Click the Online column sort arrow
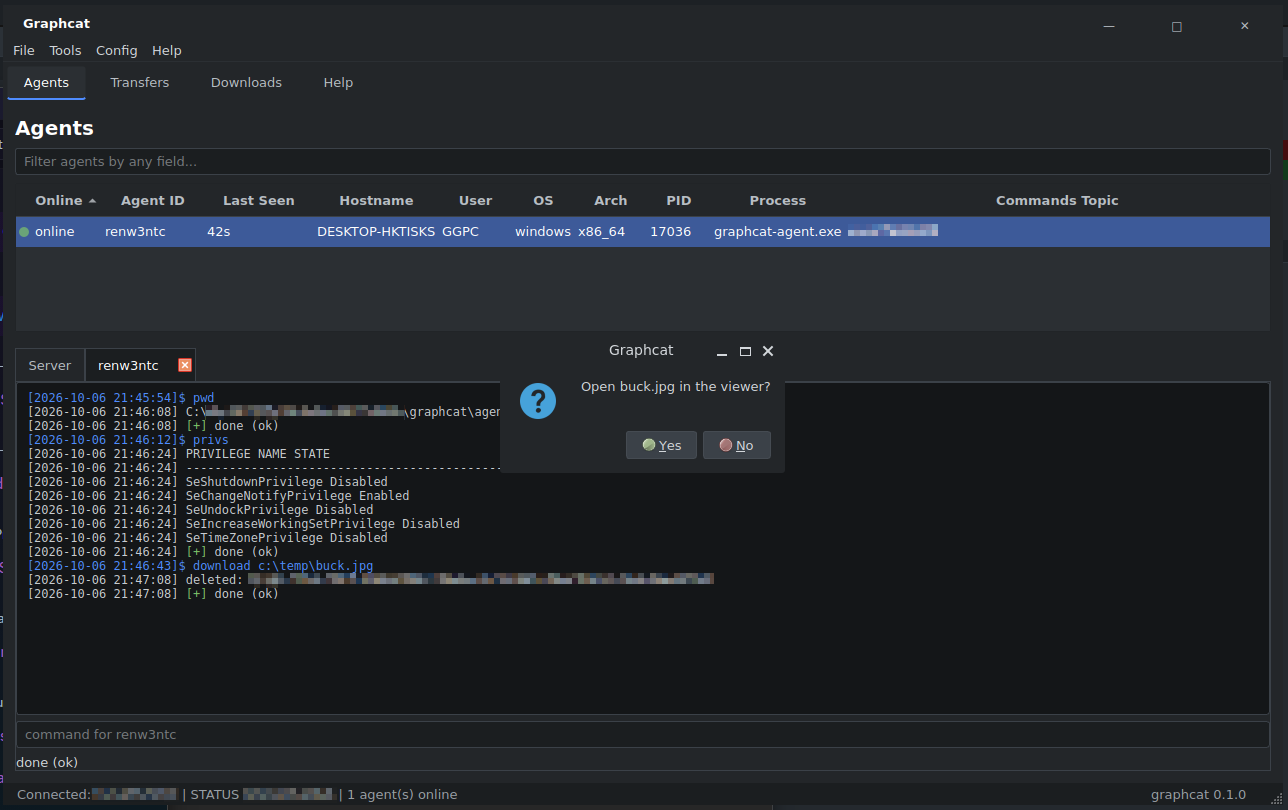 (93, 201)
